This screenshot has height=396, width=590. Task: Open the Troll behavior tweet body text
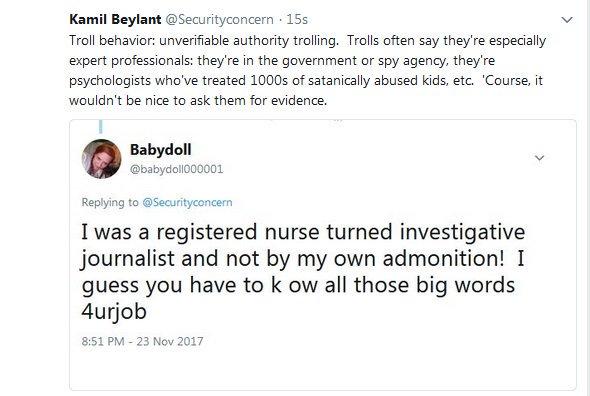[307, 70]
